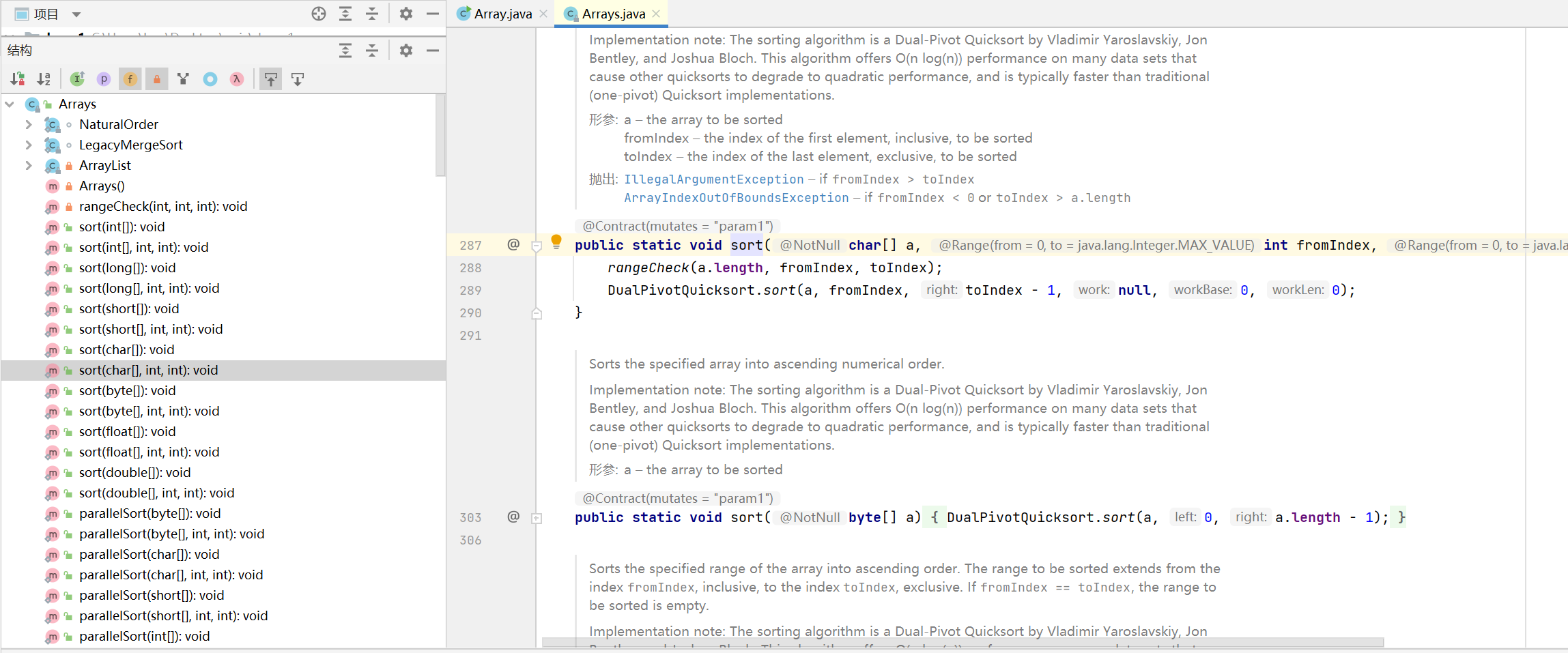This screenshot has height=653, width=1568.
Task: Click the autoscroll to source icon
Action: pos(271,79)
